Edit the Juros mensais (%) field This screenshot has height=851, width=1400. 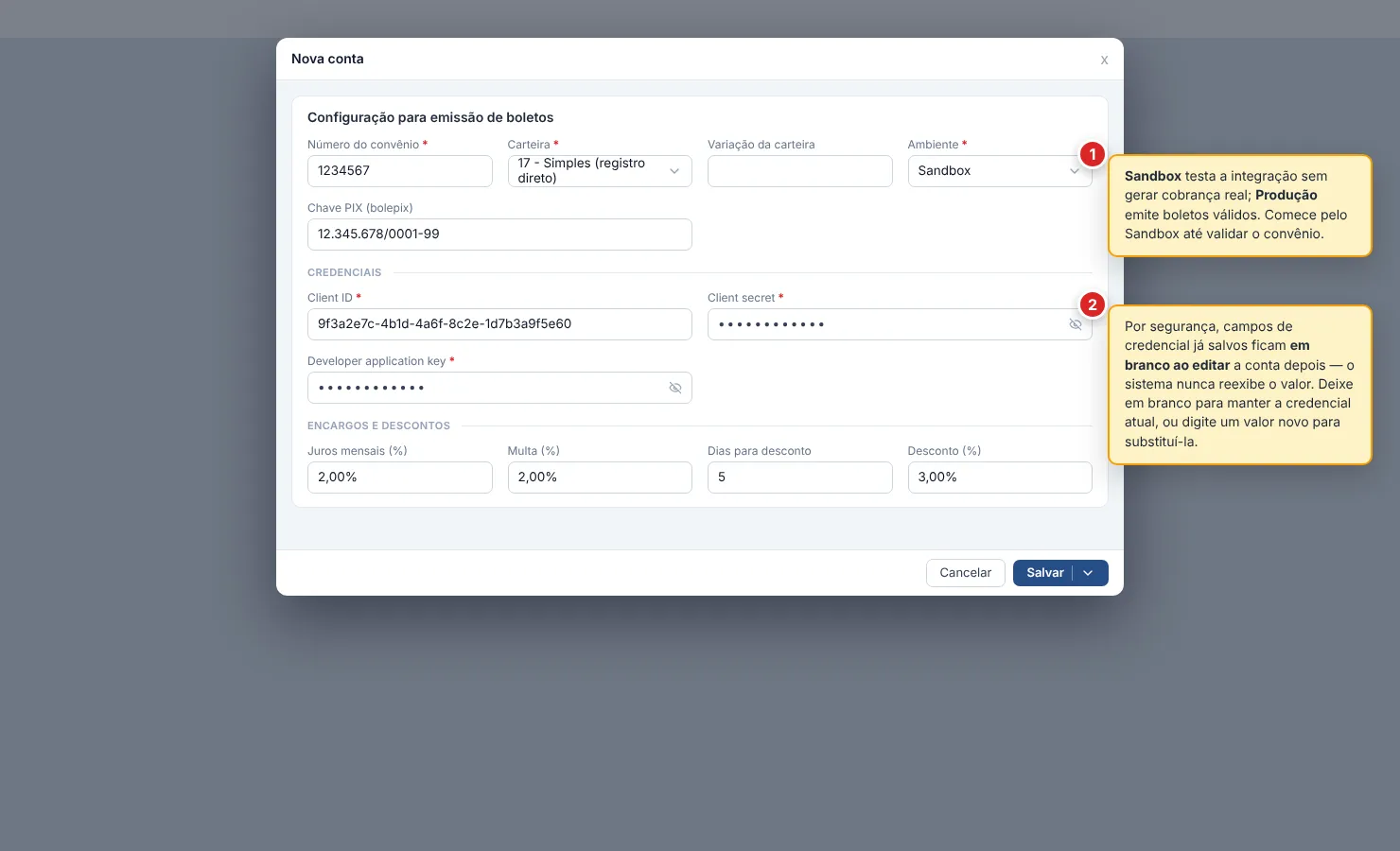pyautogui.click(x=399, y=478)
